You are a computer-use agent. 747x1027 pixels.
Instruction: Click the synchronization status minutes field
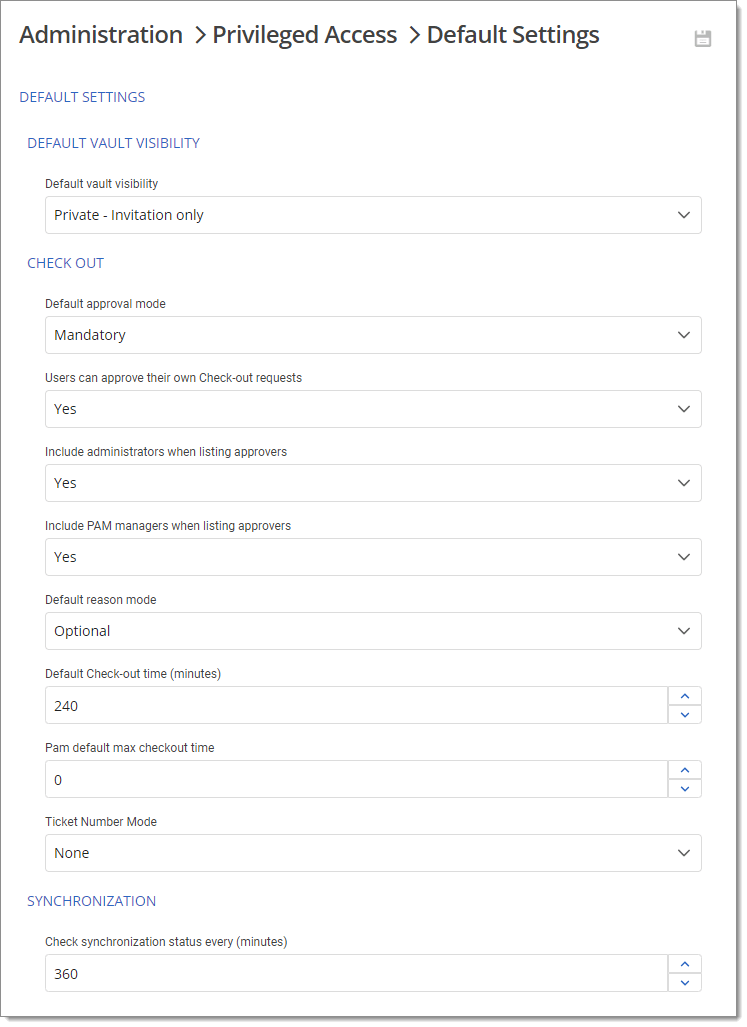[x=356, y=973]
